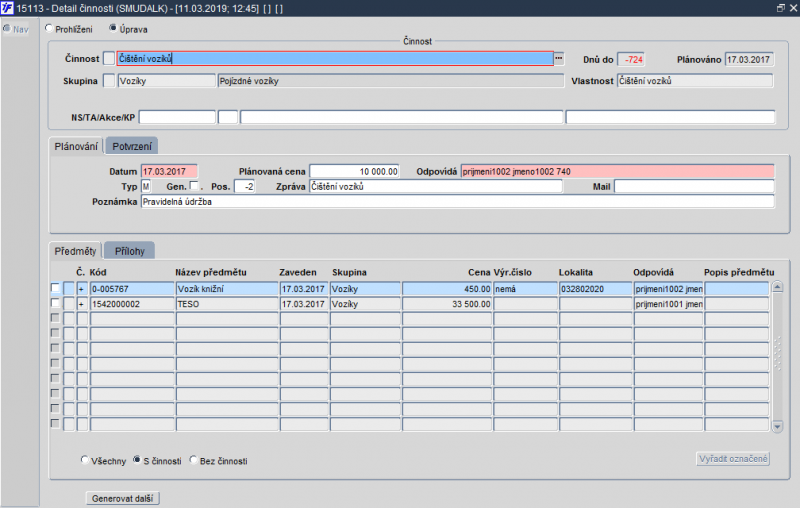The height and width of the screenshot is (508, 800).
Task: Click the items table scroll up arrow
Action: click(777, 287)
